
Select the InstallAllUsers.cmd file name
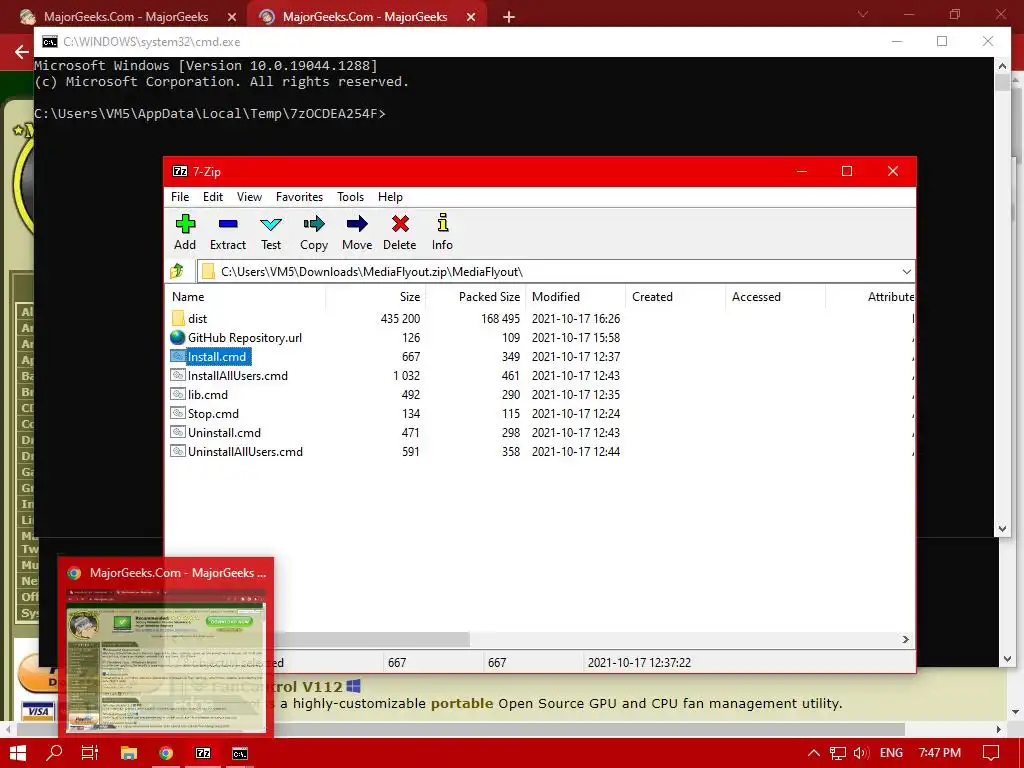click(238, 376)
